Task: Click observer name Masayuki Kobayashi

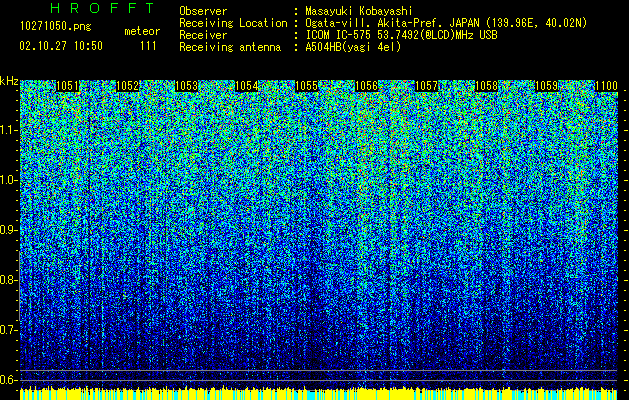Action: coord(359,11)
